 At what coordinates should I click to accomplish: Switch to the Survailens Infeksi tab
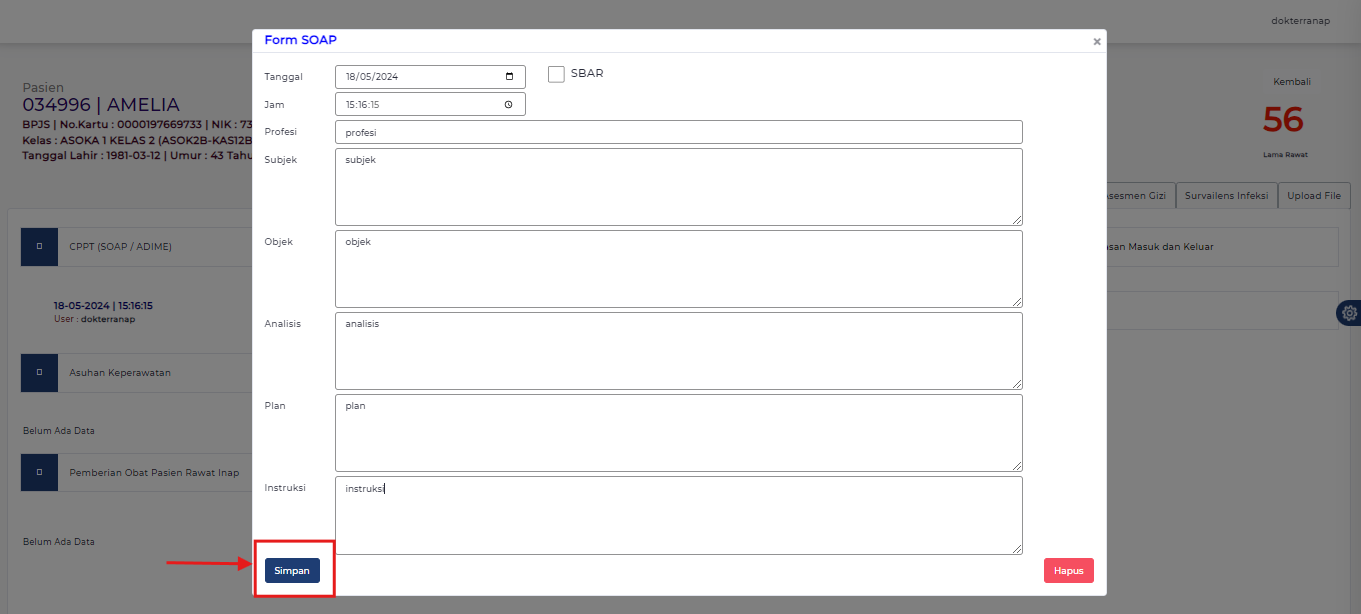tap(1226, 195)
